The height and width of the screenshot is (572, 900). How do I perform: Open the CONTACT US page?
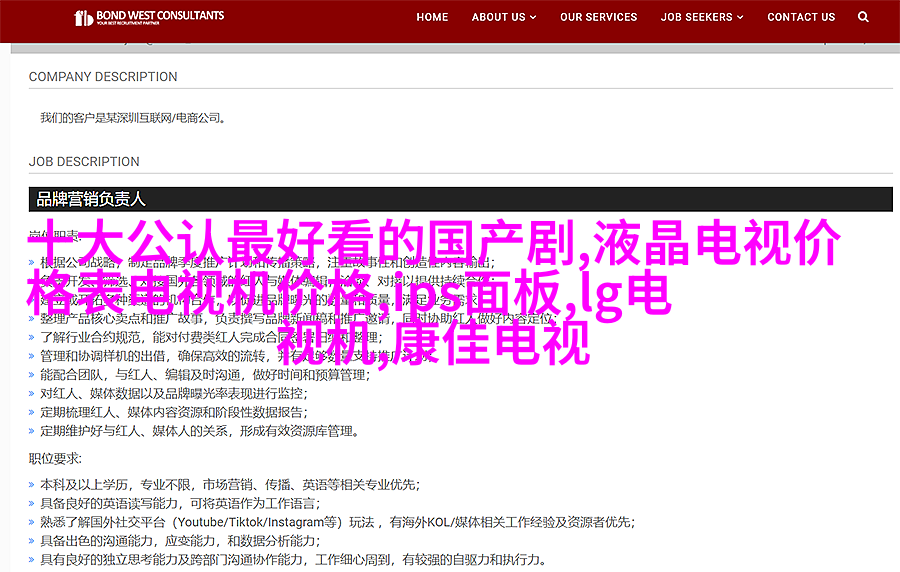click(801, 17)
